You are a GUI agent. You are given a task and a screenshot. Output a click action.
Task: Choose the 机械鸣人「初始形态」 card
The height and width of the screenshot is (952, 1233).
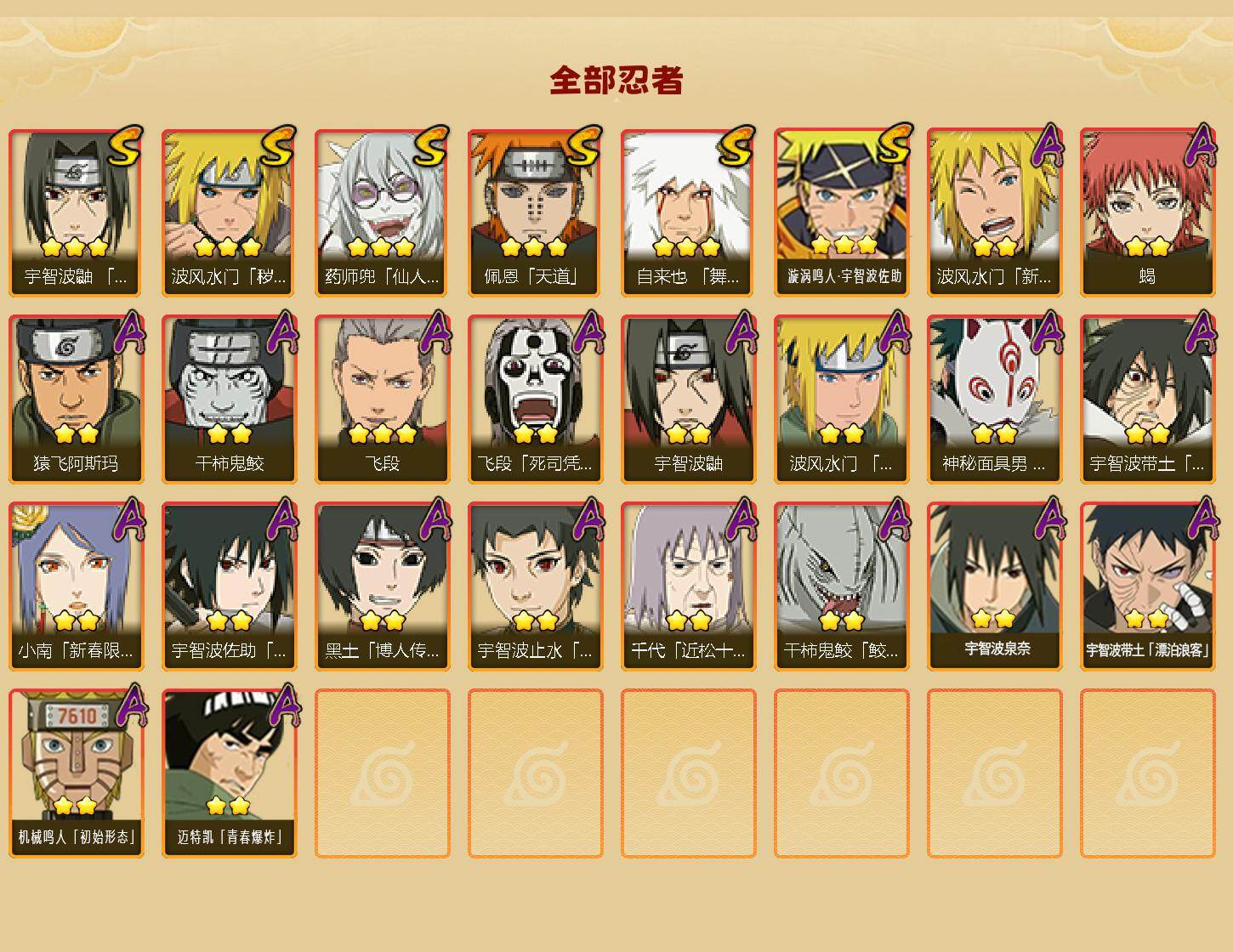pos(76,773)
